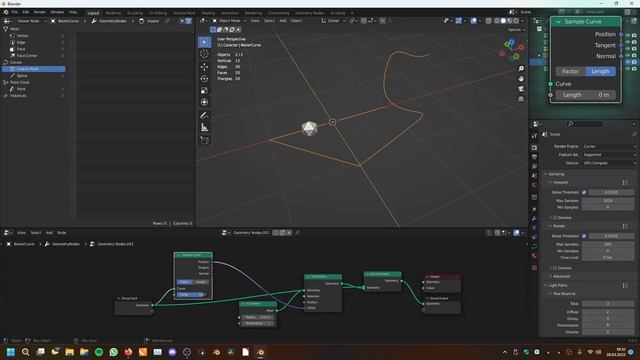Toggle selected-only filter in spreadsheet header
The height and width of the screenshot is (360, 640).
point(182,21)
